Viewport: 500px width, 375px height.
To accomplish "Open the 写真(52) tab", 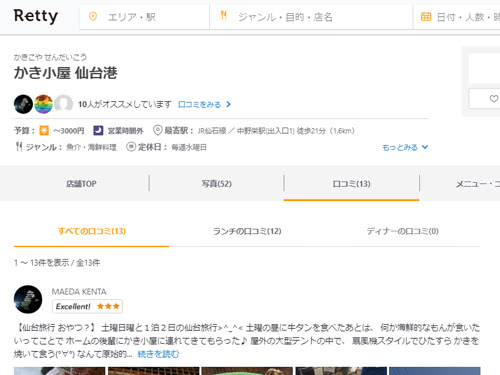I will pyautogui.click(x=216, y=184).
